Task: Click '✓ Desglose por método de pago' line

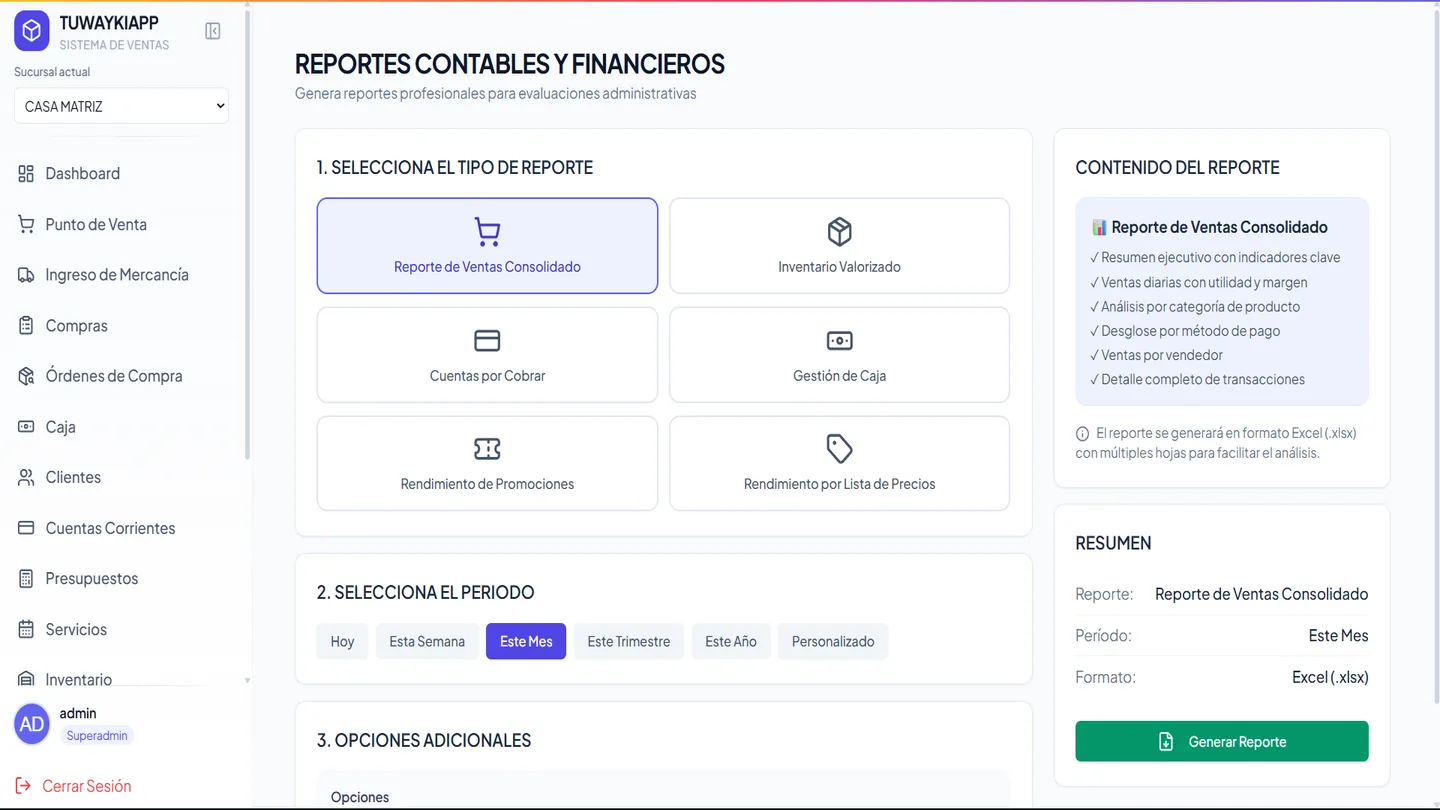Action: click(1185, 331)
